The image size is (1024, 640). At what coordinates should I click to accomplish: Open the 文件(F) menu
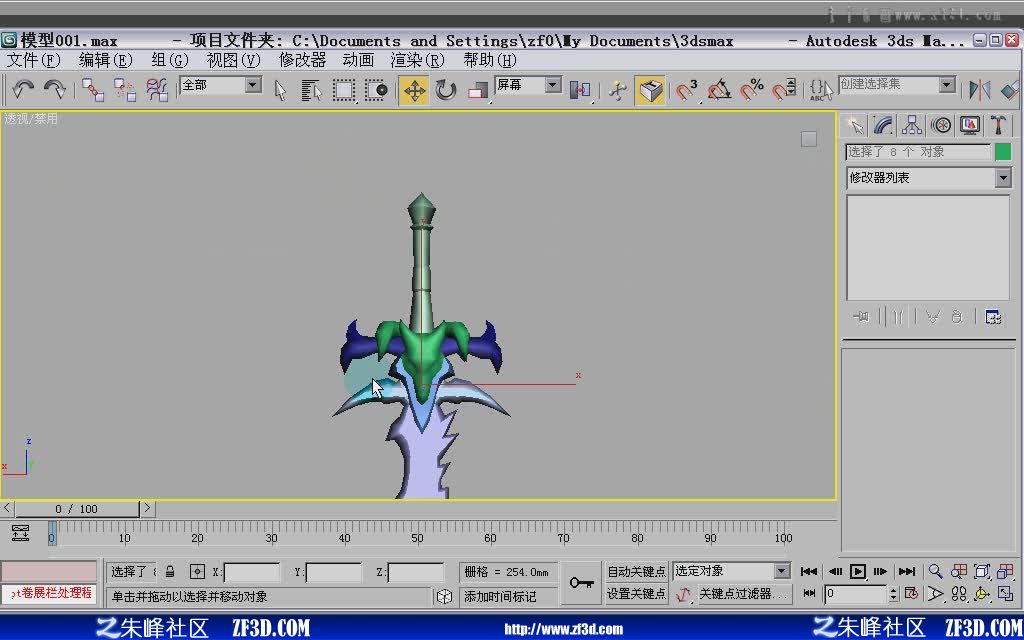[x=33, y=60]
